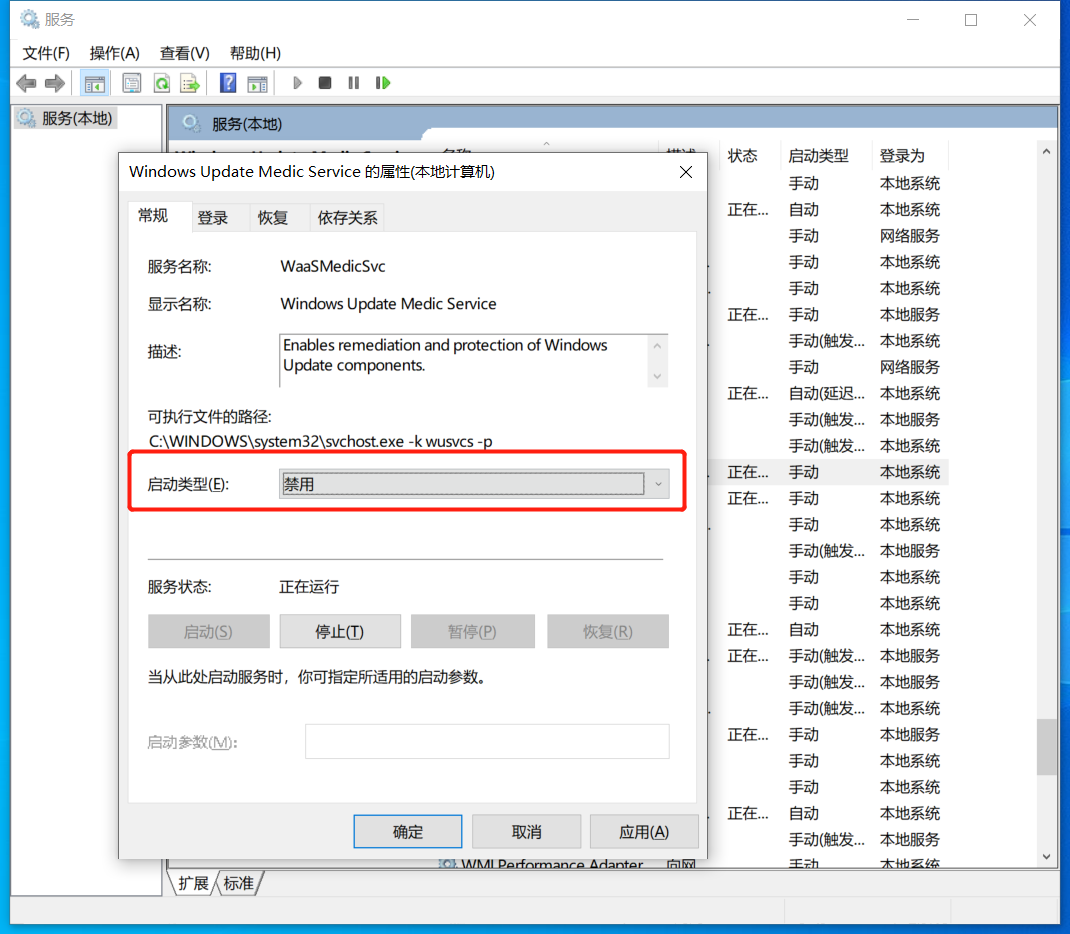1070x934 pixels.
Task: Click the description text box
Action: pos(474,361)
